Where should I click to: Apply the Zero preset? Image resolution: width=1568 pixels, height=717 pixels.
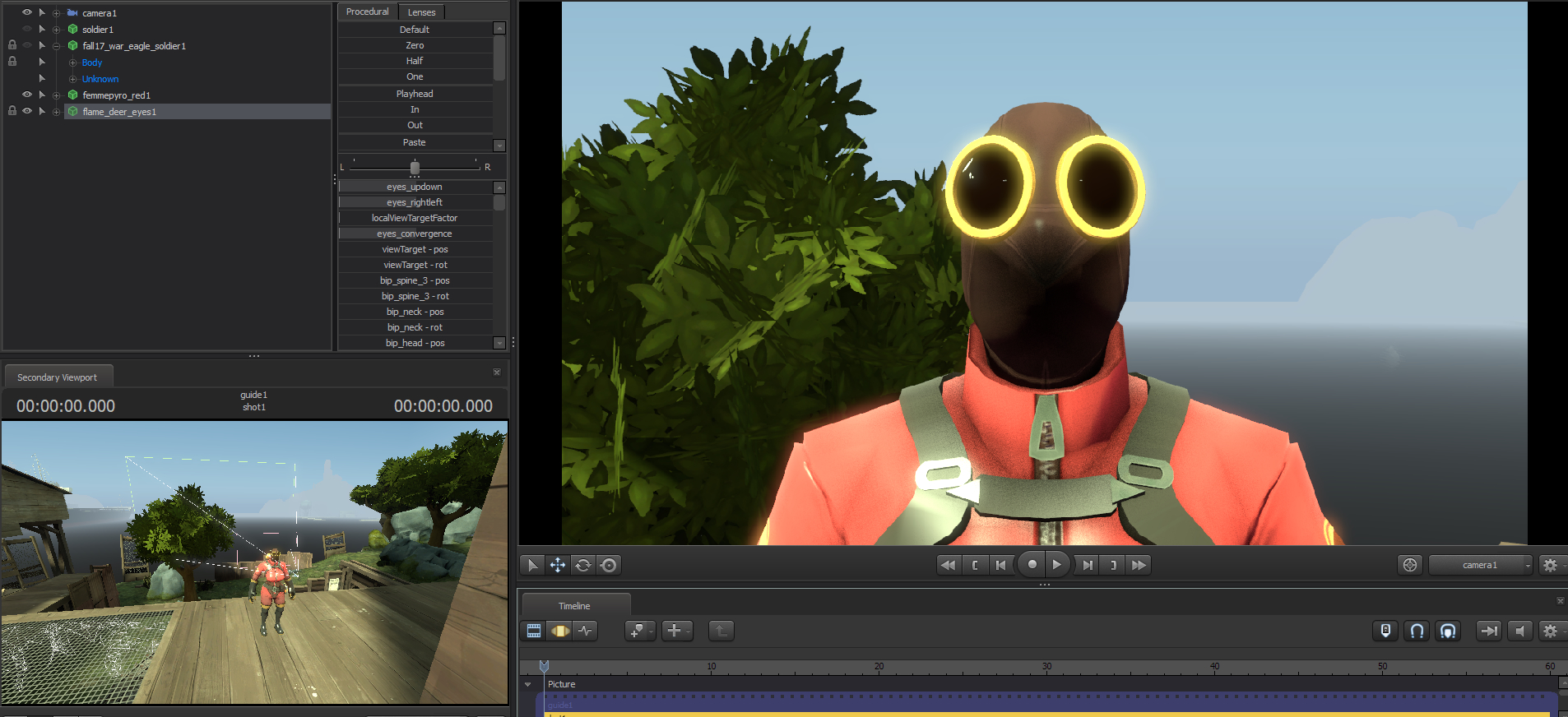click(415, 45)
